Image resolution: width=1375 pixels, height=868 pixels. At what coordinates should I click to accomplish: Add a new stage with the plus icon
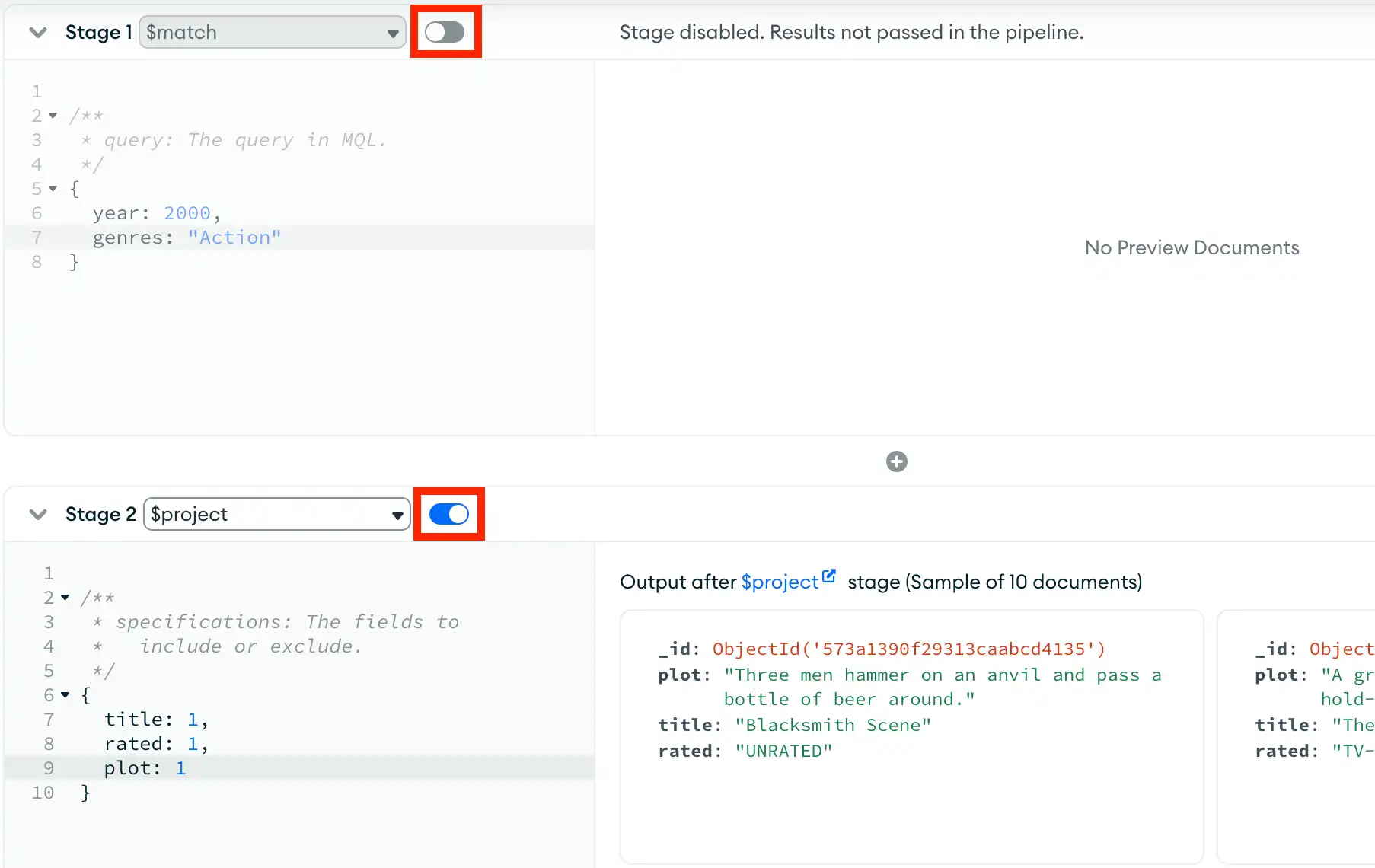point(897,461)
